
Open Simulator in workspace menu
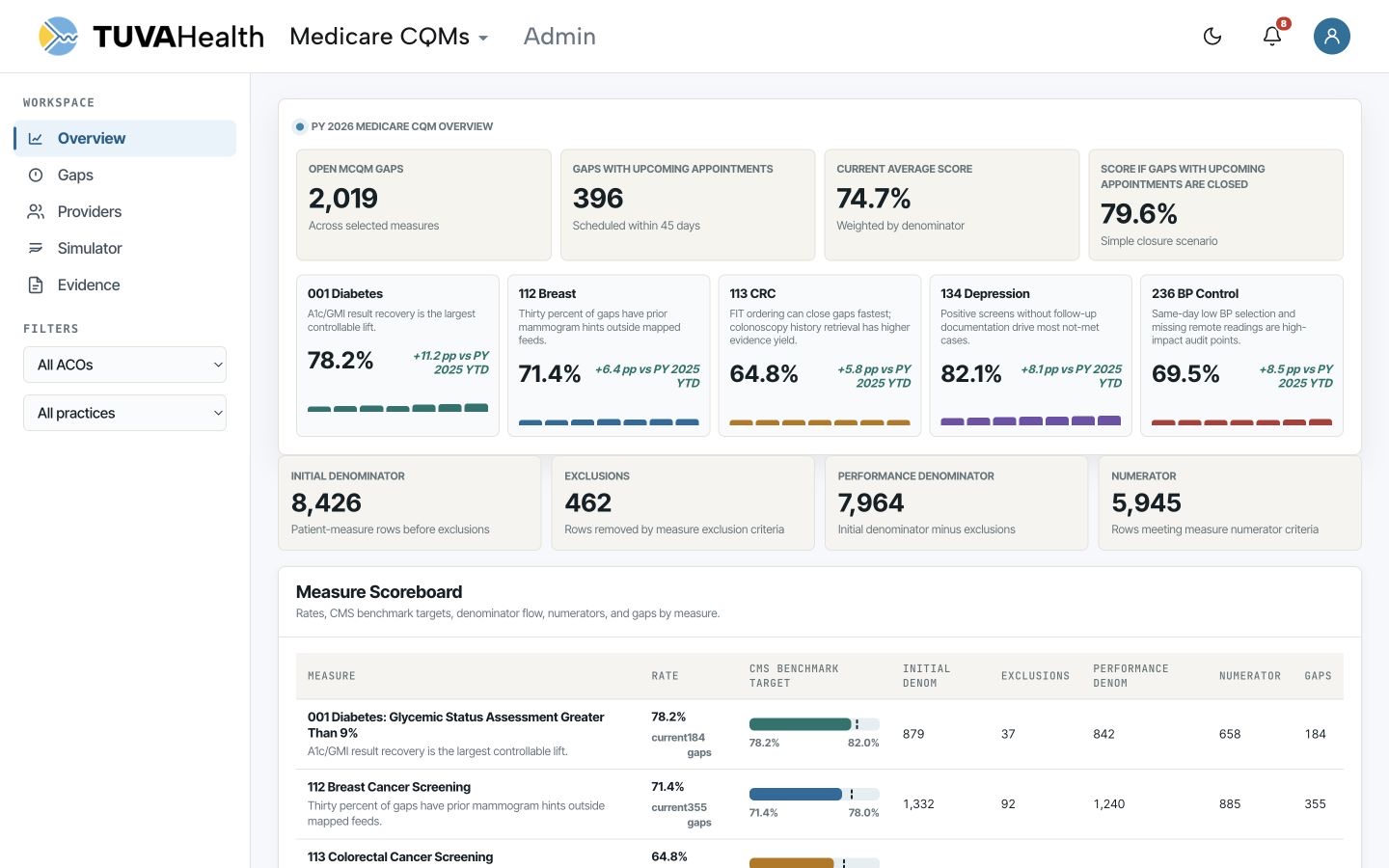[x=124, y=249]
